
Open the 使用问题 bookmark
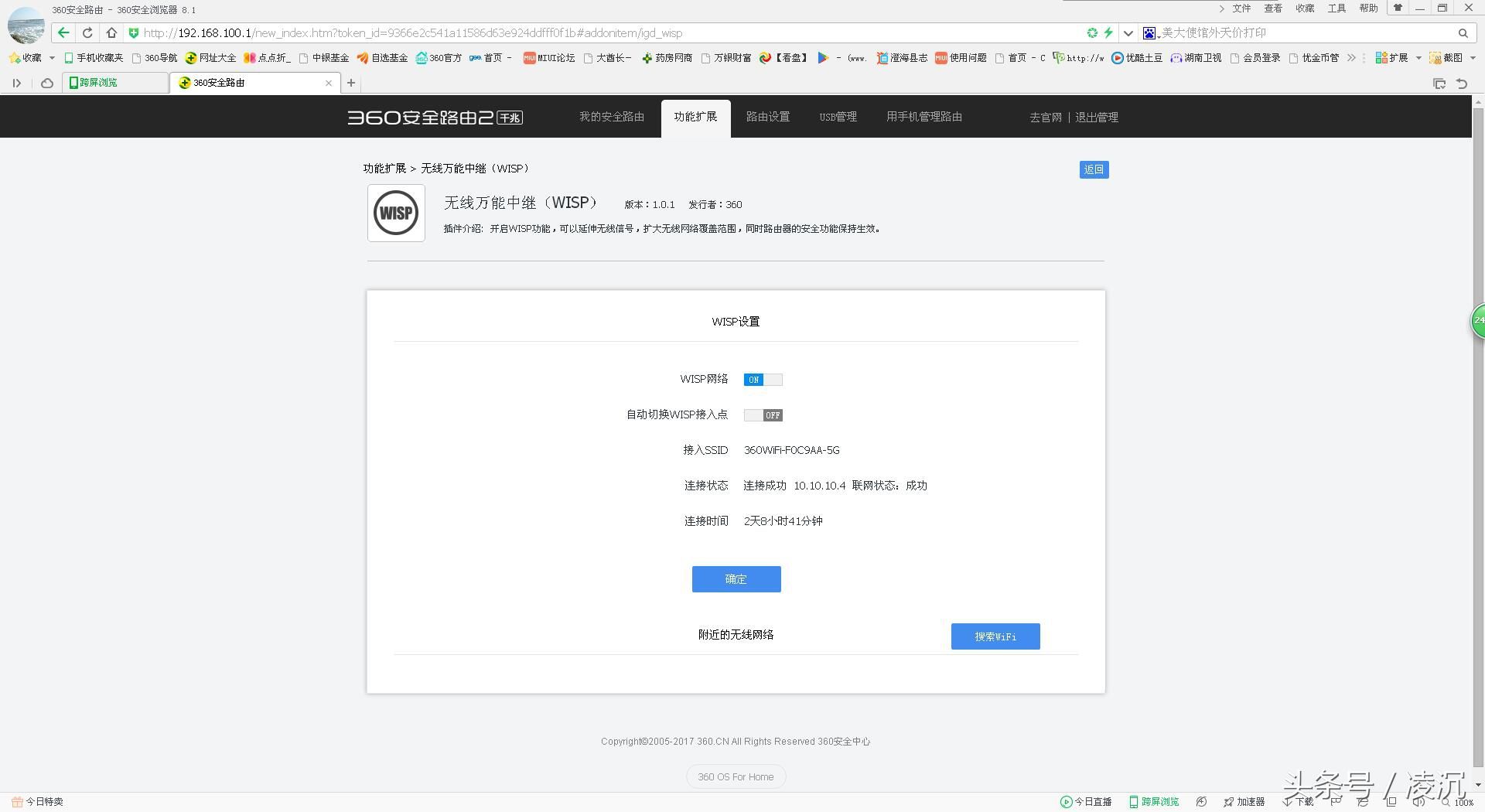tap(961, 58)
